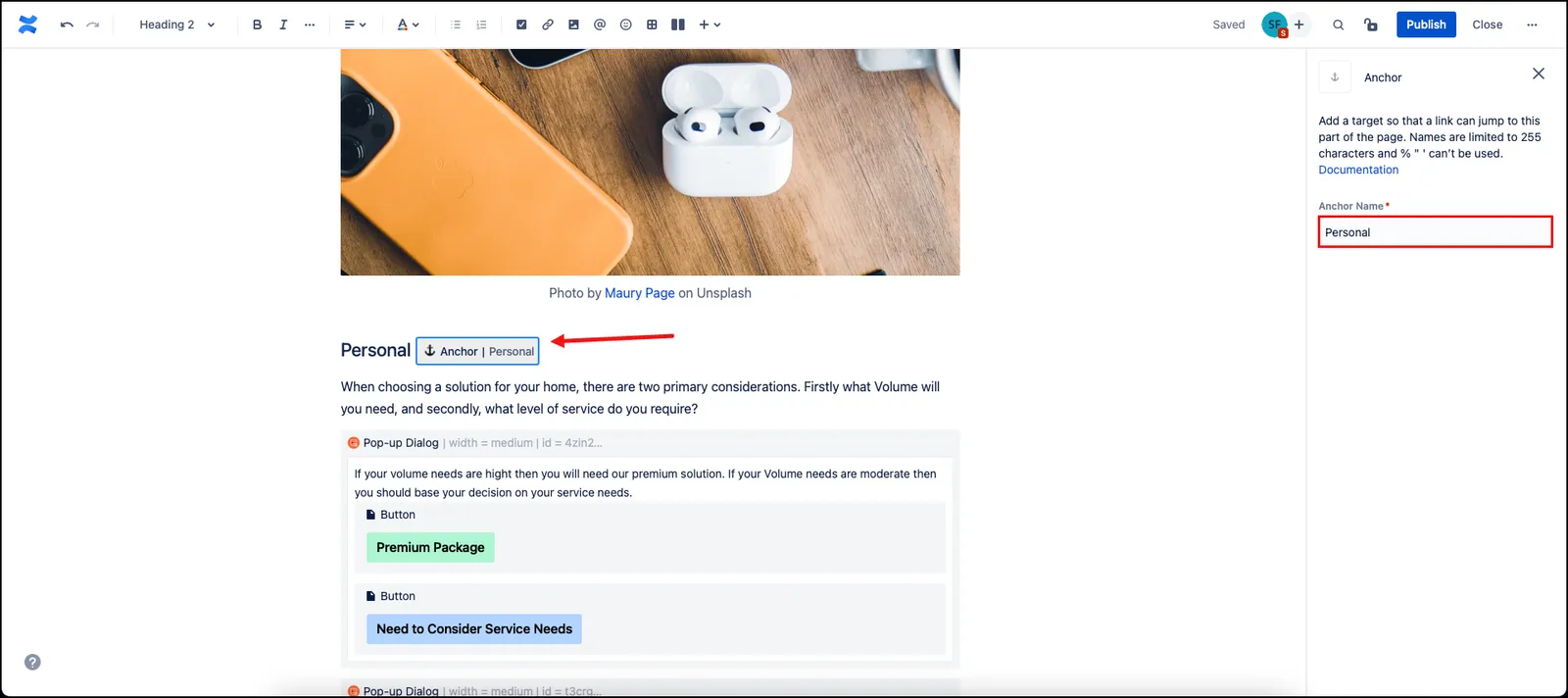Click the 'Photo by' caption text
1568x698 pixels.
pyautogui.click(x=575, y=293)
